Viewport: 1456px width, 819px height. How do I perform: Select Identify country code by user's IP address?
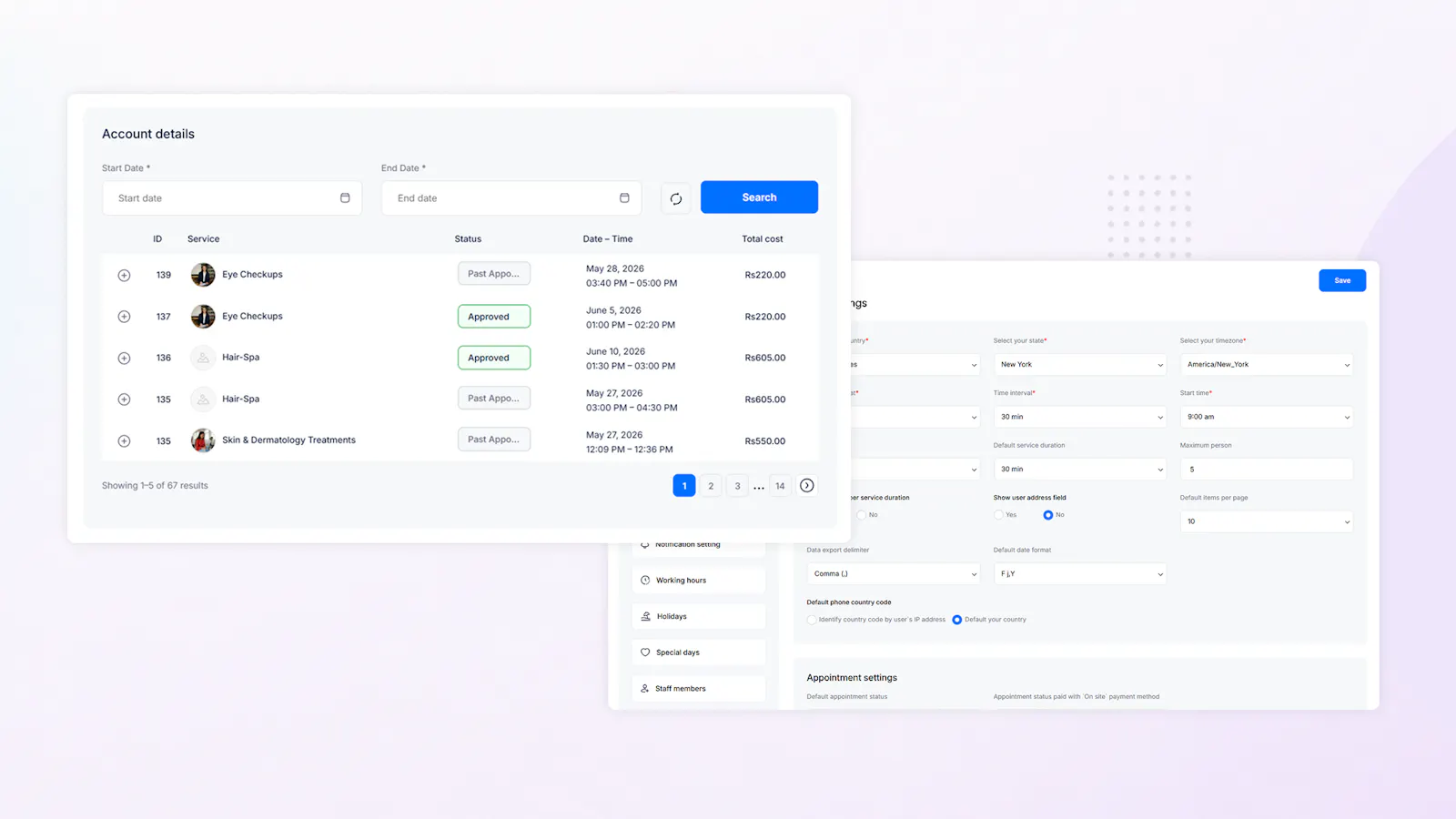pyautogui.click(x=812, y=620)
